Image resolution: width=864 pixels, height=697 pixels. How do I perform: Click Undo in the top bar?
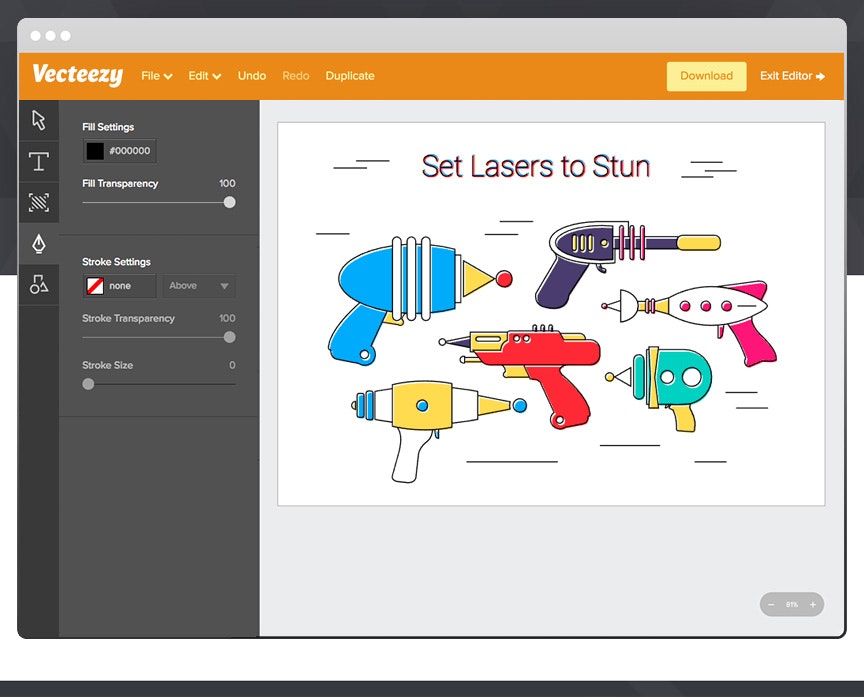point(252,76)
